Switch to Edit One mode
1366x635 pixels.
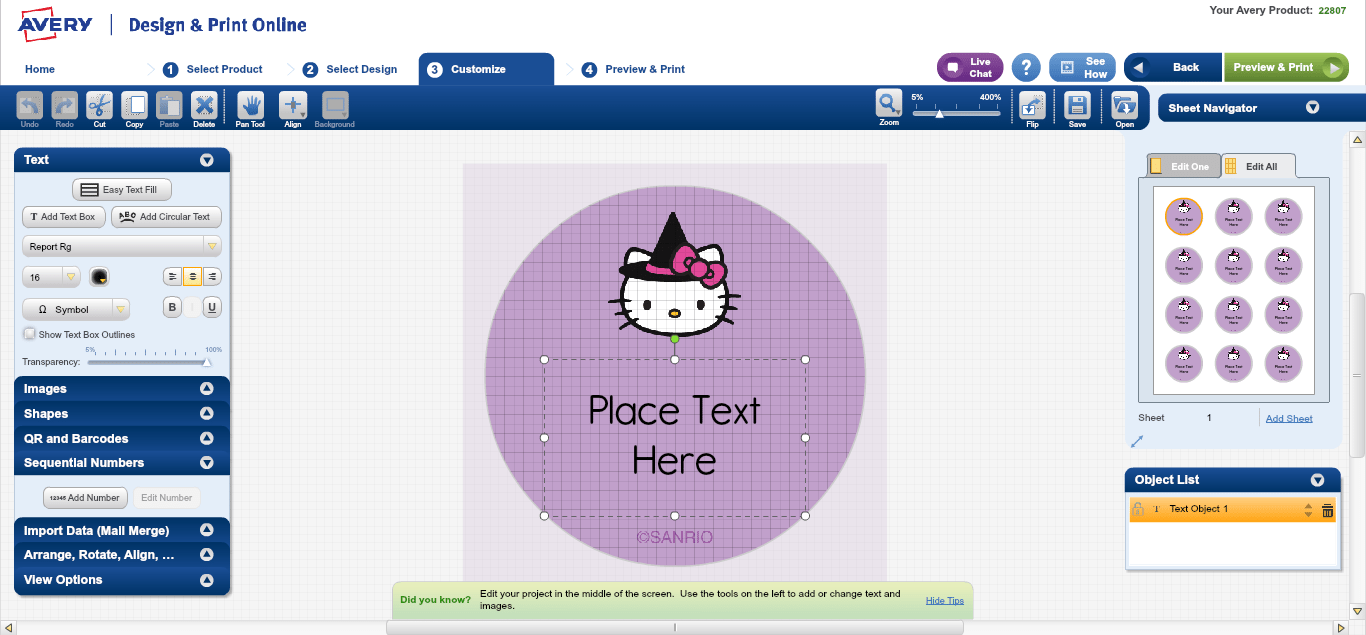click(x=1183, y=166)
